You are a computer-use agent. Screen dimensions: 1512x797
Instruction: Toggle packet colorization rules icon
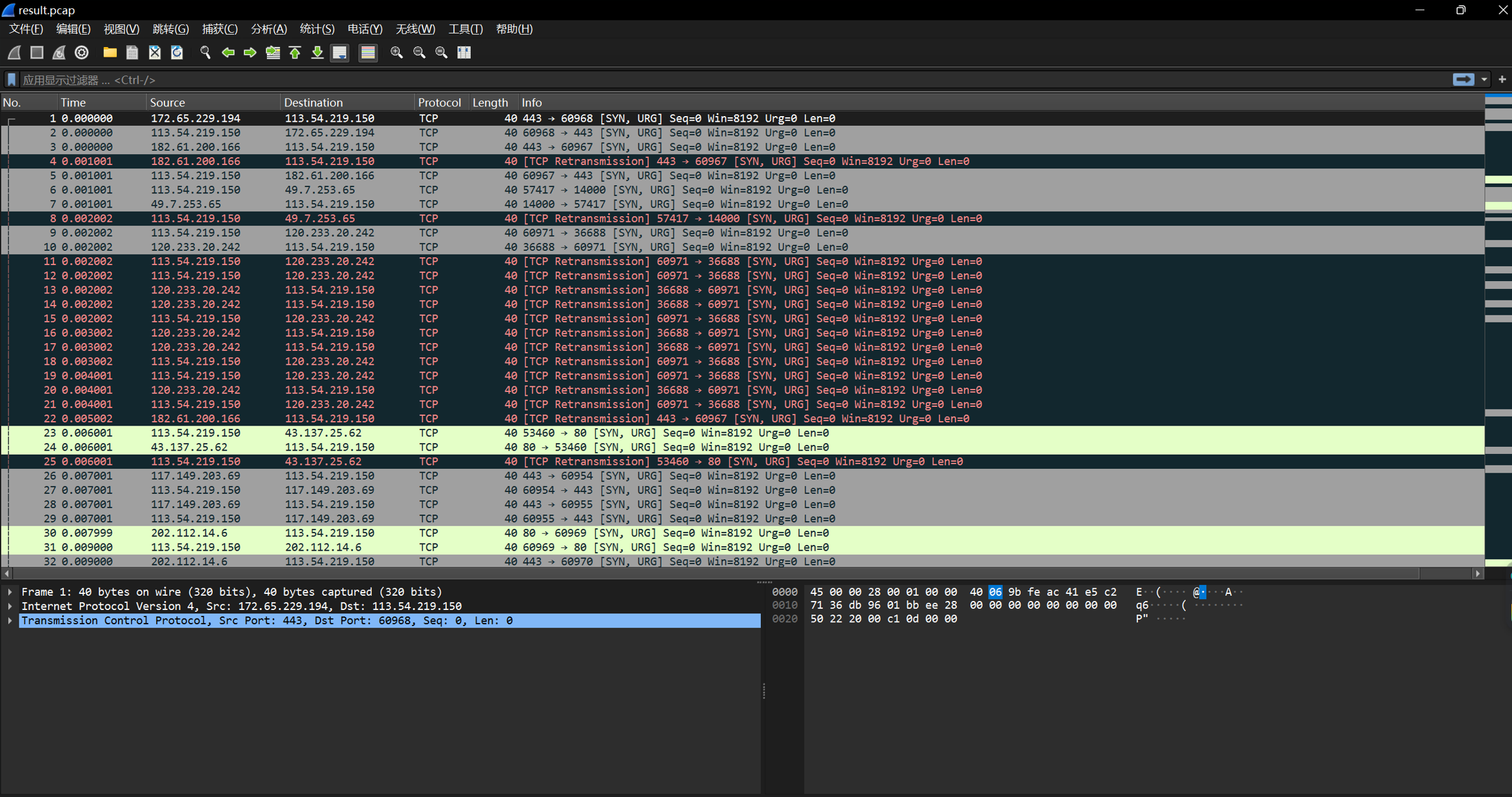368,53
